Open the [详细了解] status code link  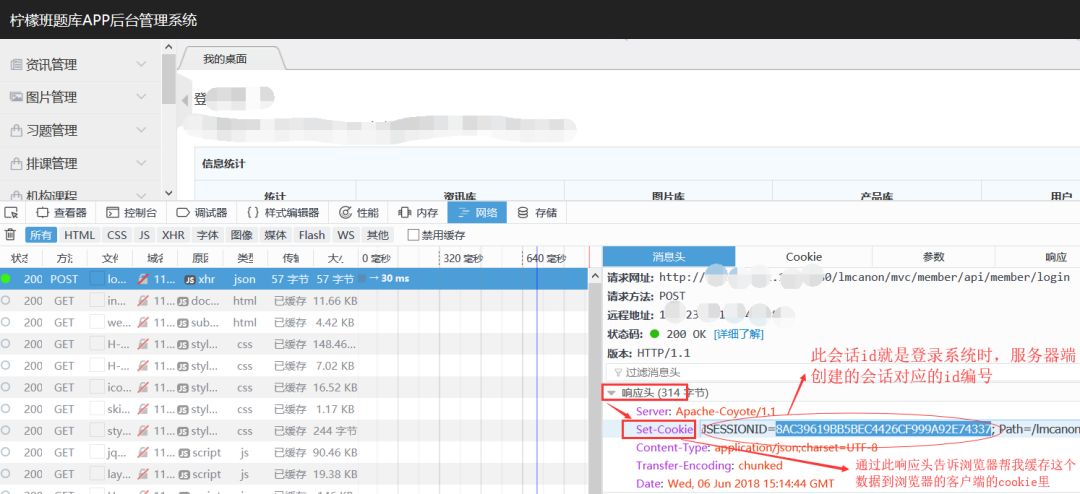738,334
